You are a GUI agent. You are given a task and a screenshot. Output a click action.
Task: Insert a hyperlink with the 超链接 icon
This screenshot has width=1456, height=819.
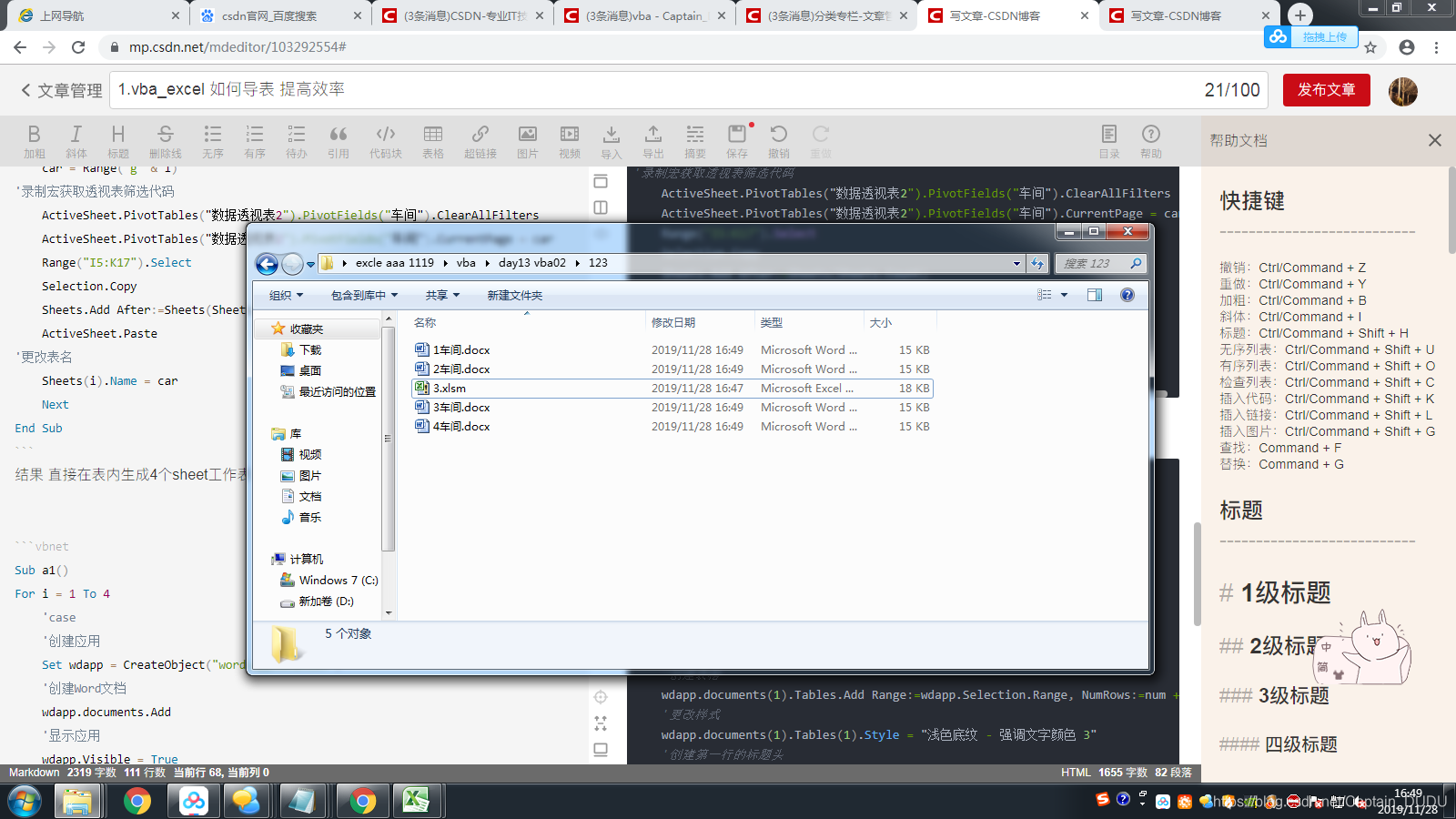pyautogui.click(x=480, y=141)
